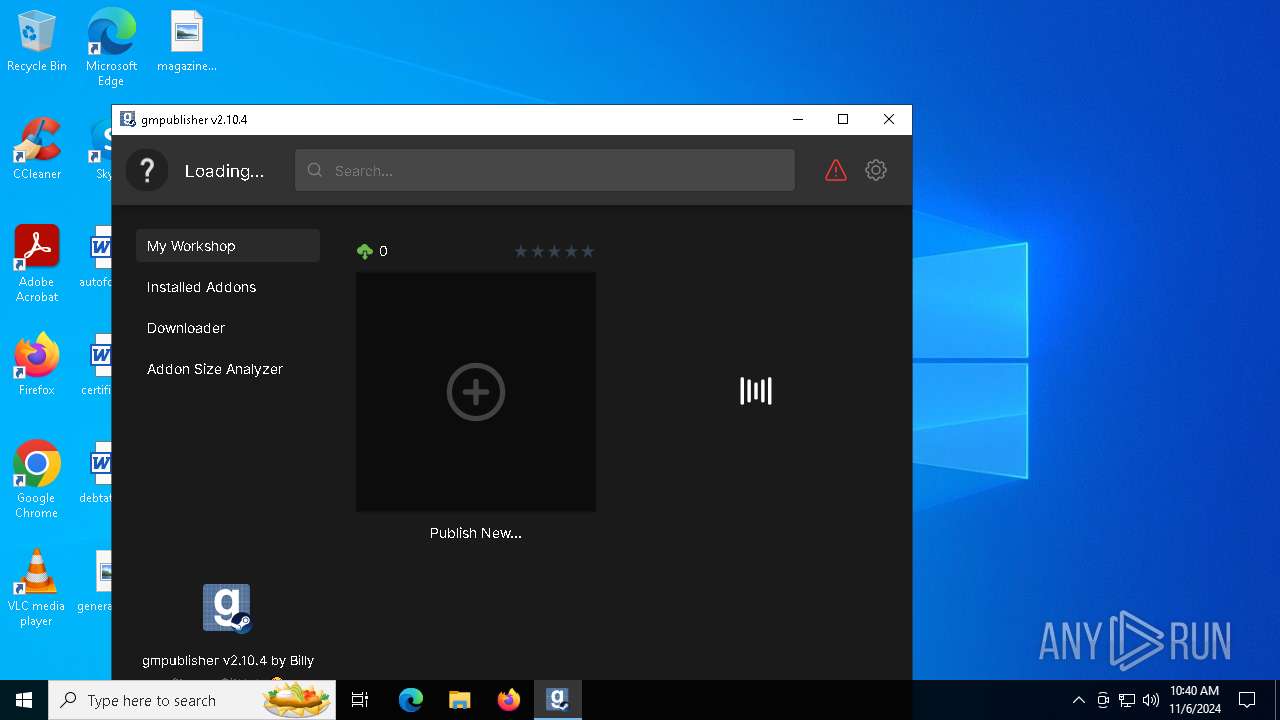Select My Workshop in the sidebar

pyautogui.click(x=228, y=246)
